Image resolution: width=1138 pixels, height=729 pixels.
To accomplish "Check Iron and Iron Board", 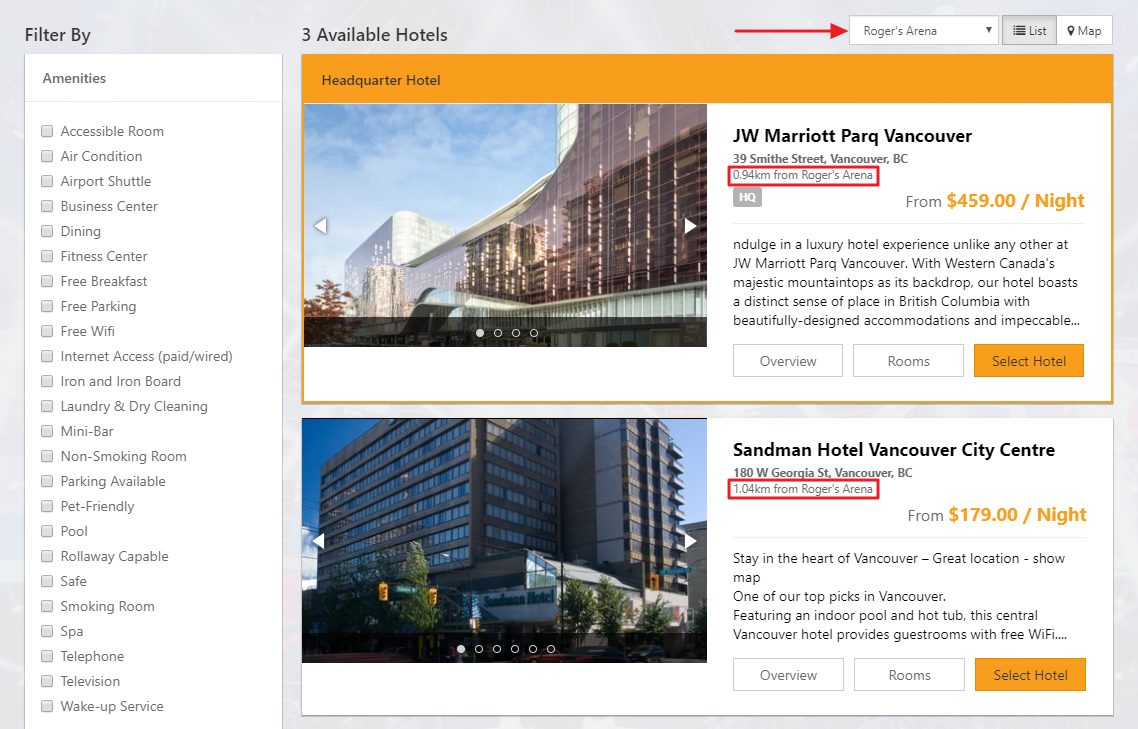I will (x=47, y=381).
